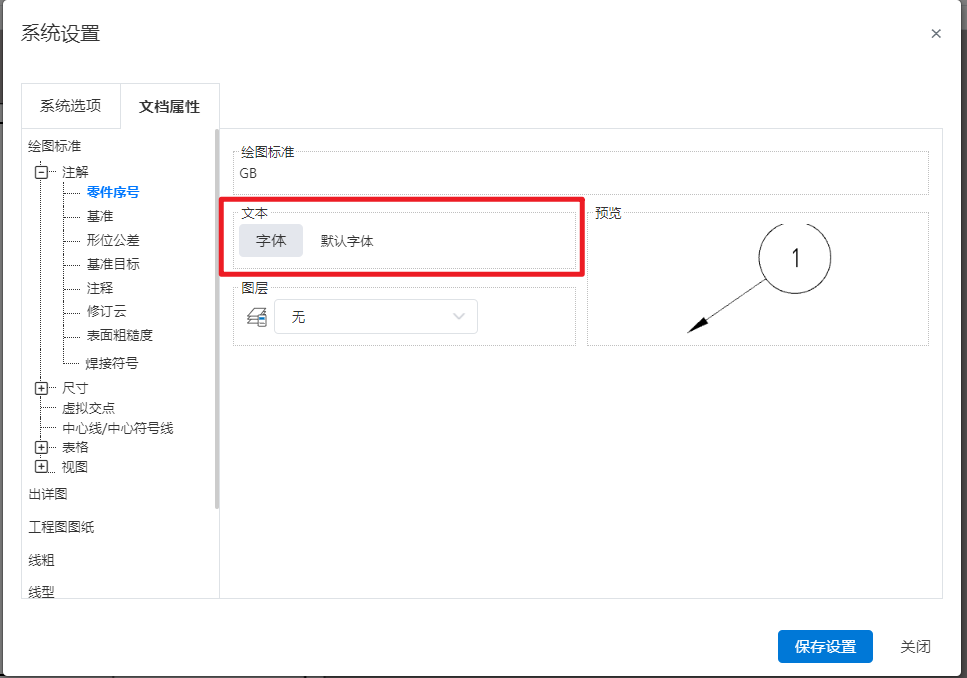
Task: Close the 系统设置 dialog with X
Action: click(936, 33)
